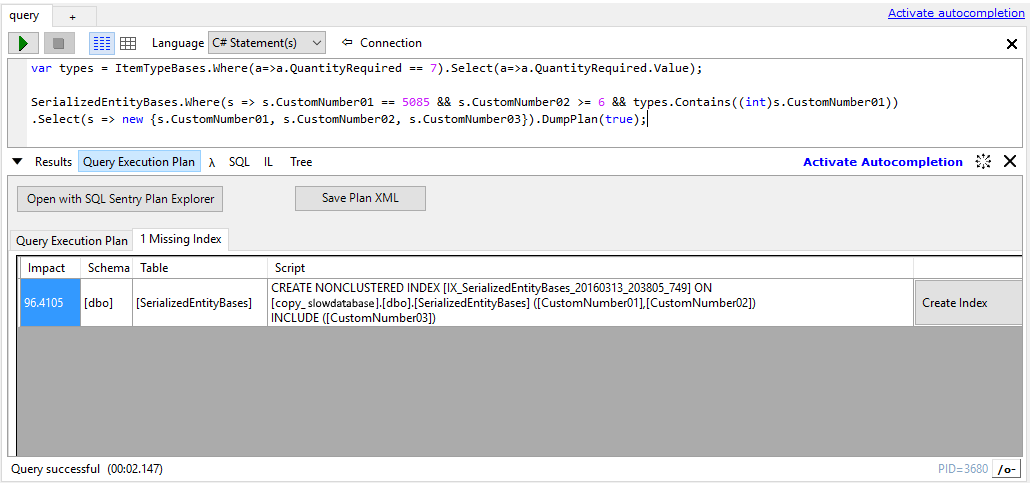1030x483 pixels.
Task: Click bold Activate Autocompletion link in results bar
Action: (883, 162)
